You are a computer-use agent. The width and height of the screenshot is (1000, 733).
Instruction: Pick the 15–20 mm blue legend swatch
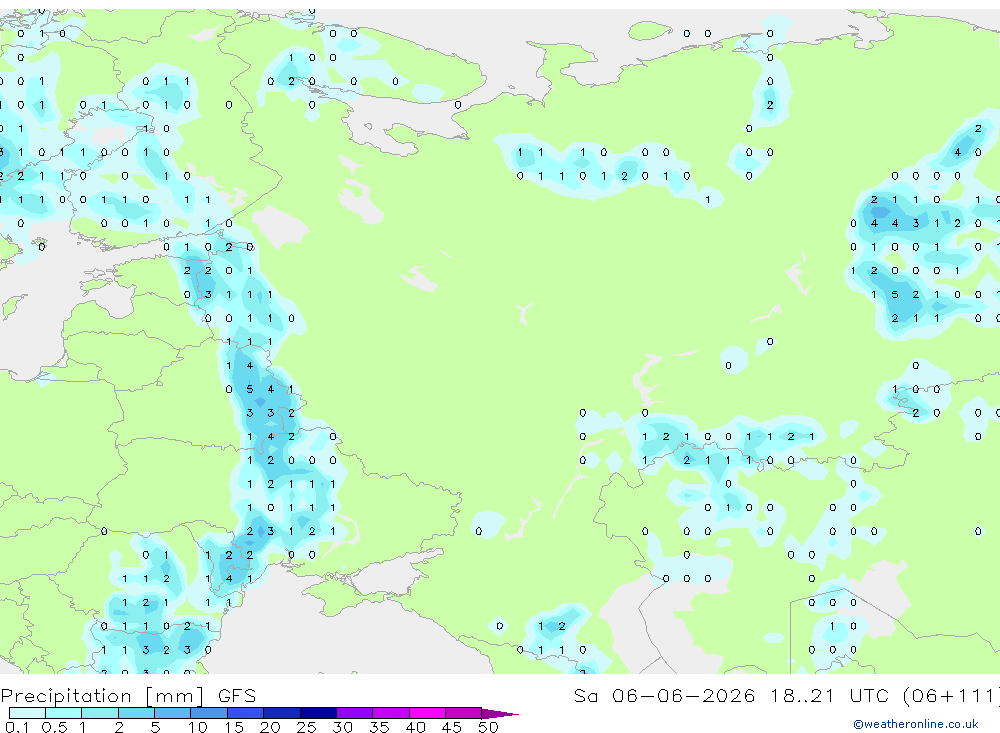coord(246,713)
